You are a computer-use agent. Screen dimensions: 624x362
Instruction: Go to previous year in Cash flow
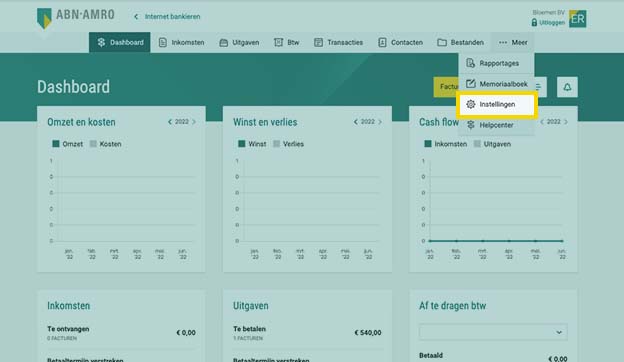point(542,122)
